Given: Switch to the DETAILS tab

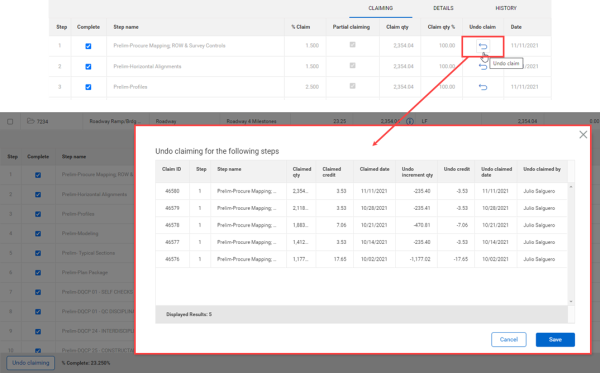Looking at the screenshot, I should (x=443, y=8).
